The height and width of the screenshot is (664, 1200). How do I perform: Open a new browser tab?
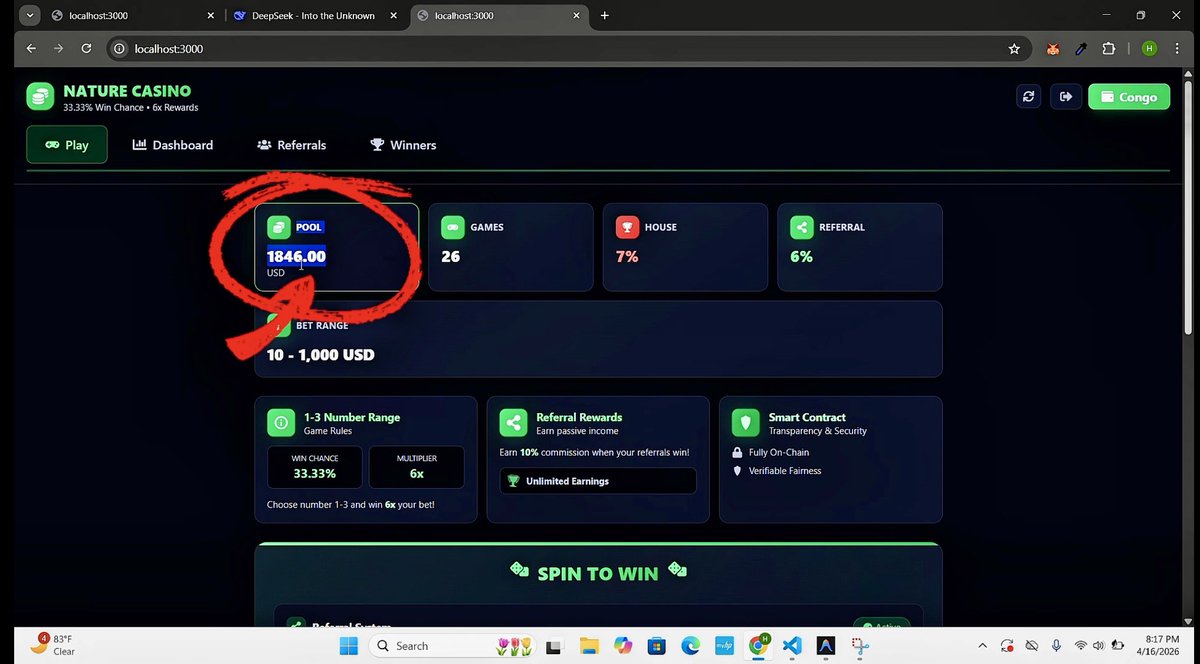click(x=605, y=16)
